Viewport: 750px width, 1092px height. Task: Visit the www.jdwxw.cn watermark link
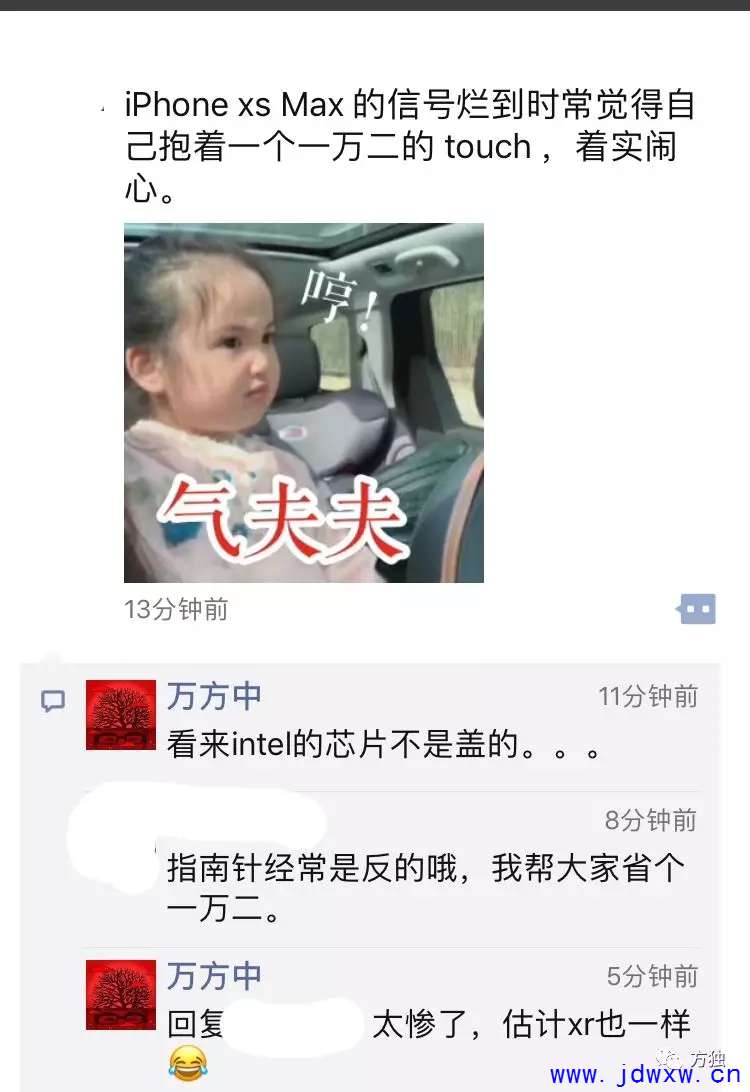(645, 1075)
